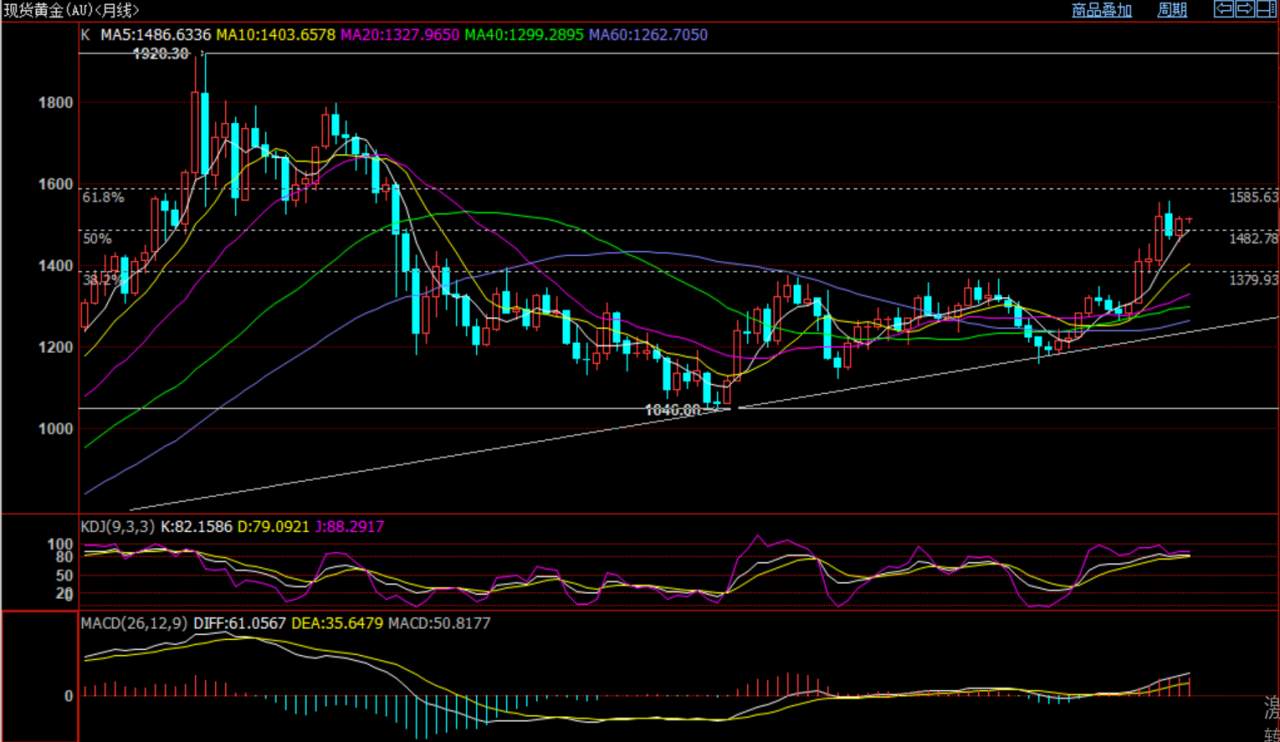Click the 1000 price axis label
This screenshot has width=1280, height=742.
(56, 429)
